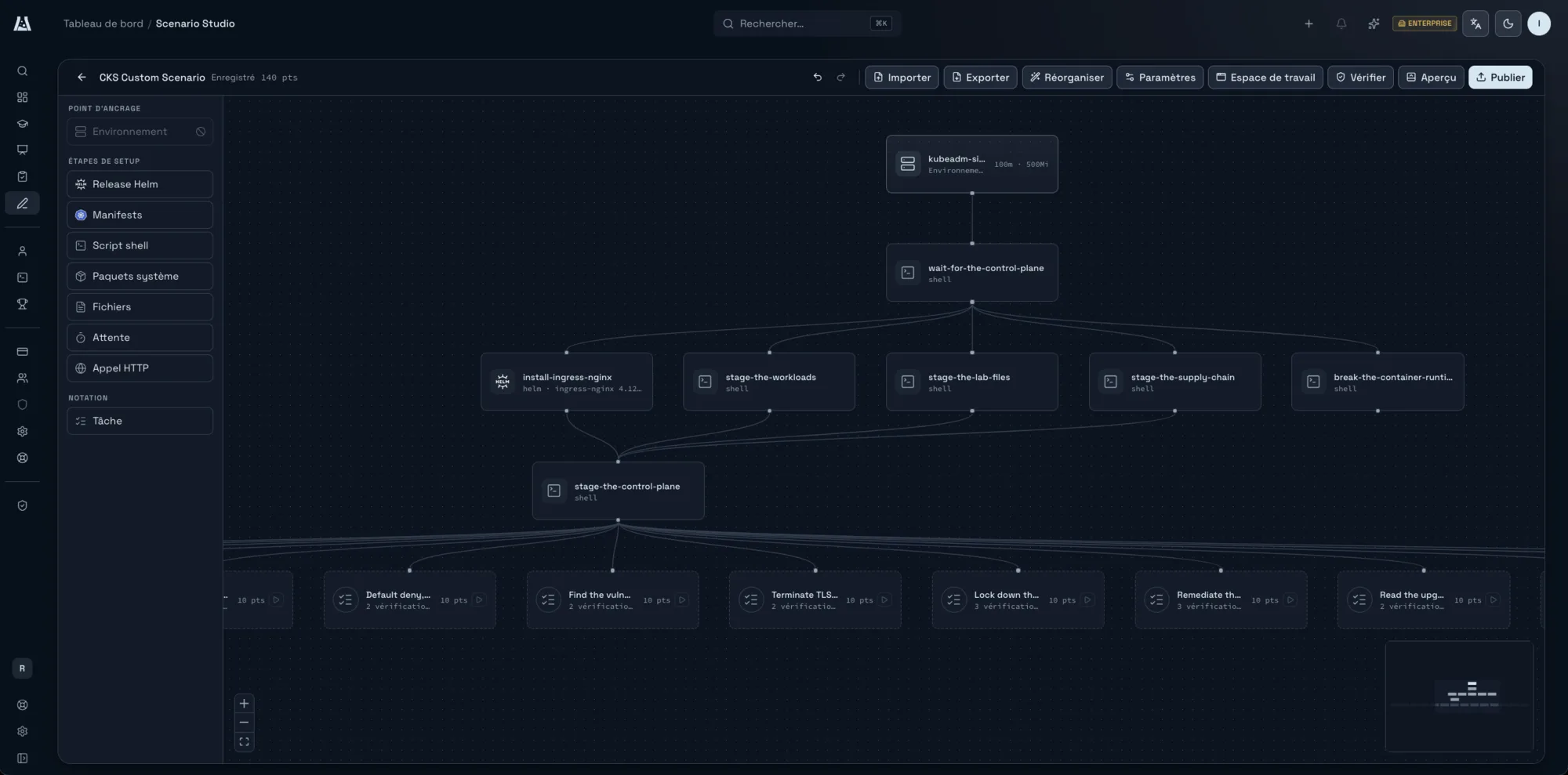Screen dimensions: 1568x775
Task: Open Espace de travail
Action: coord(1265,78)
